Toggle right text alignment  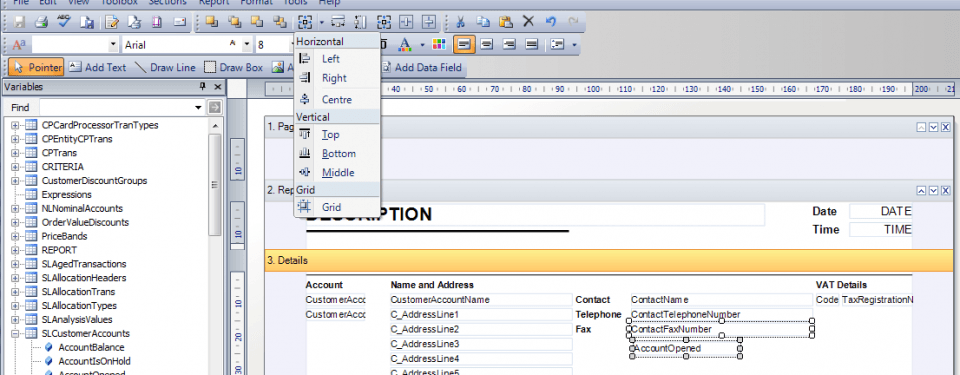point(509,45)
